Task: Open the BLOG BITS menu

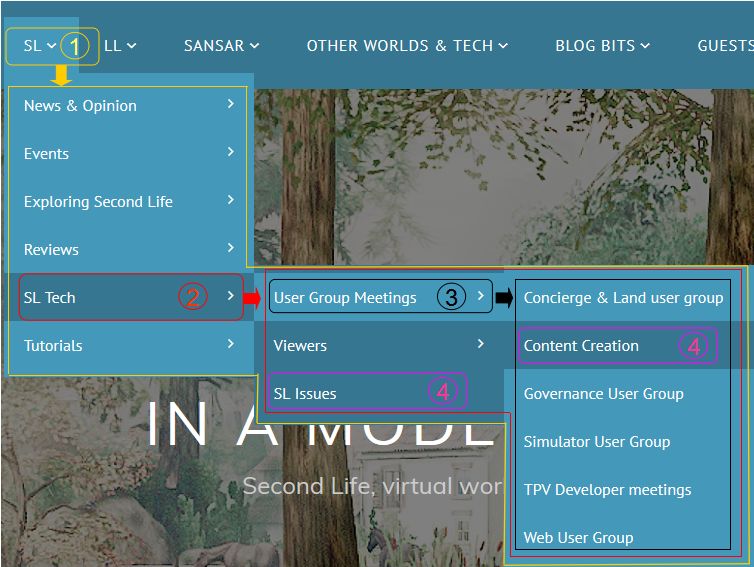Action: tap(602, 46)
